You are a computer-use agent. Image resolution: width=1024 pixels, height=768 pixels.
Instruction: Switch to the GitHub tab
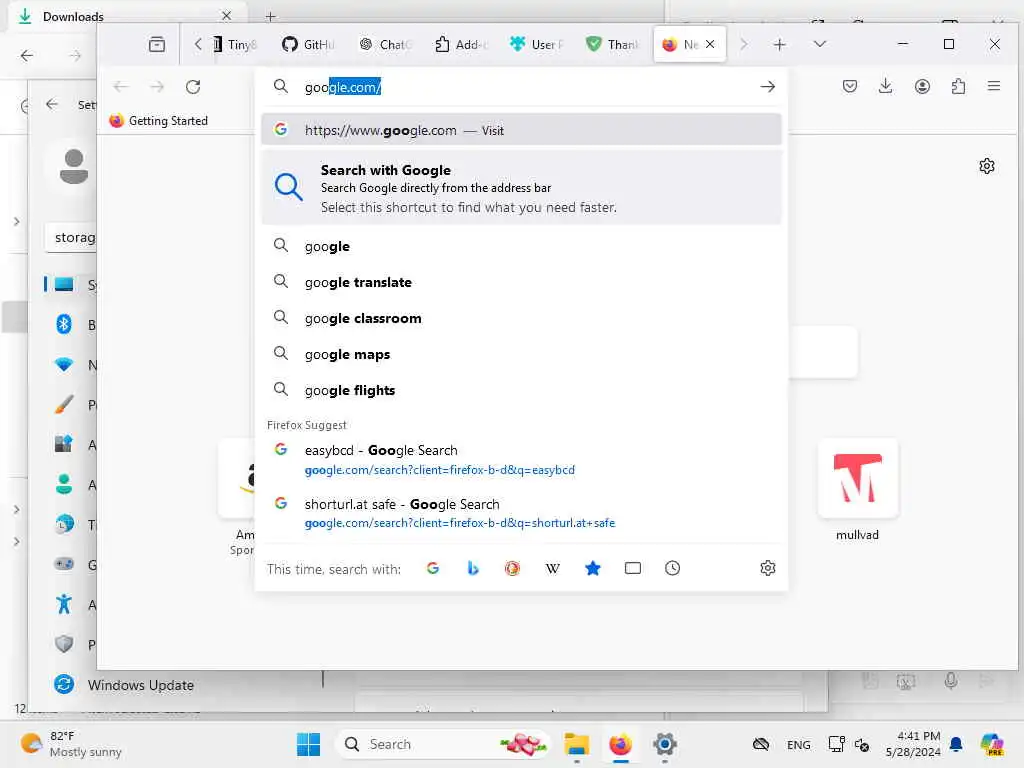click(308, 44)
